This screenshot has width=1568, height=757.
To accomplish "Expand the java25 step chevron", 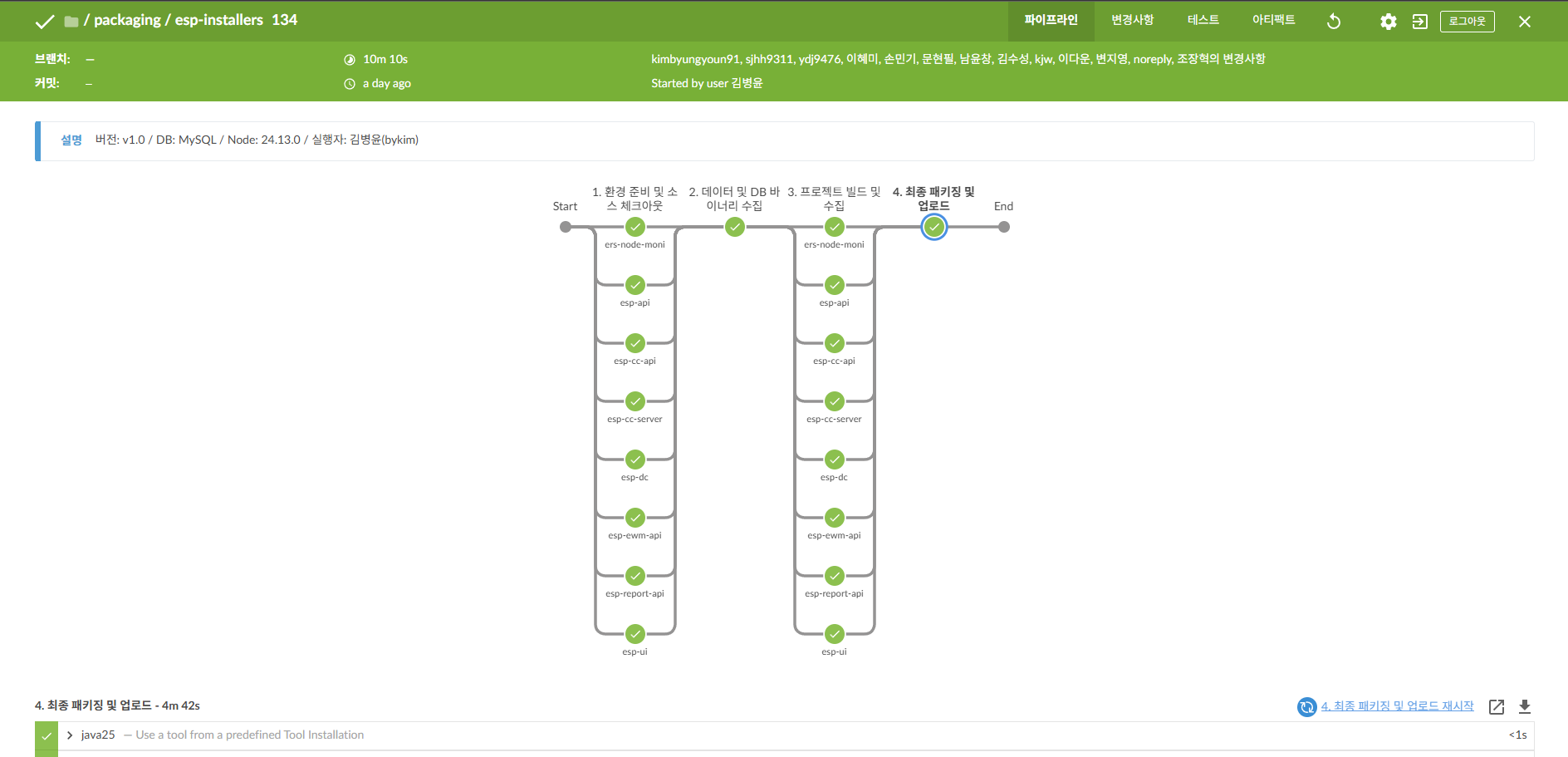I will [x=70, y=735].
